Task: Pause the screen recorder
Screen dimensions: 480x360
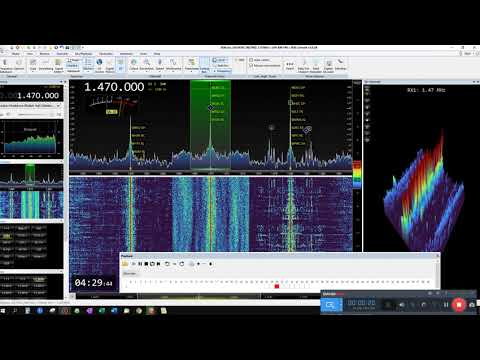Action: click(x=446, y=305)
